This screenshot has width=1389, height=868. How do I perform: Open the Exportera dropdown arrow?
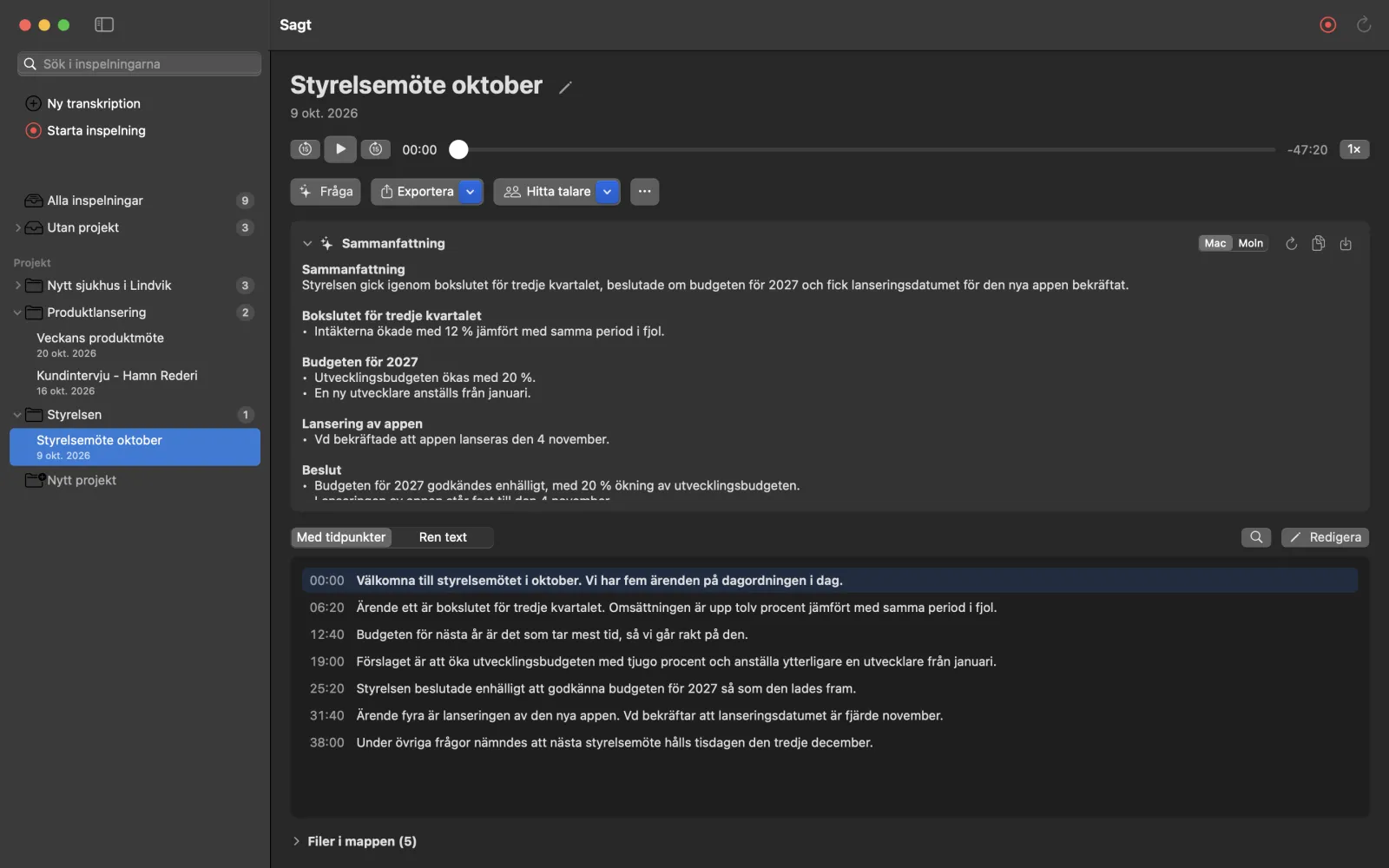pos(470,192)
